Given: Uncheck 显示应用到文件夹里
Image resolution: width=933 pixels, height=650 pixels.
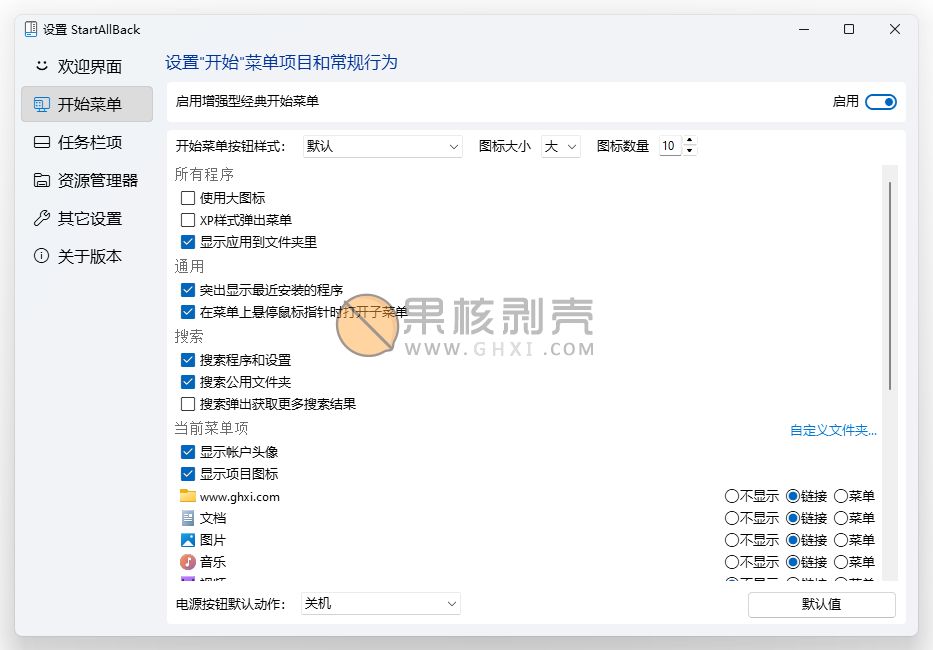Looking at the screenshot, I should 187,242.
